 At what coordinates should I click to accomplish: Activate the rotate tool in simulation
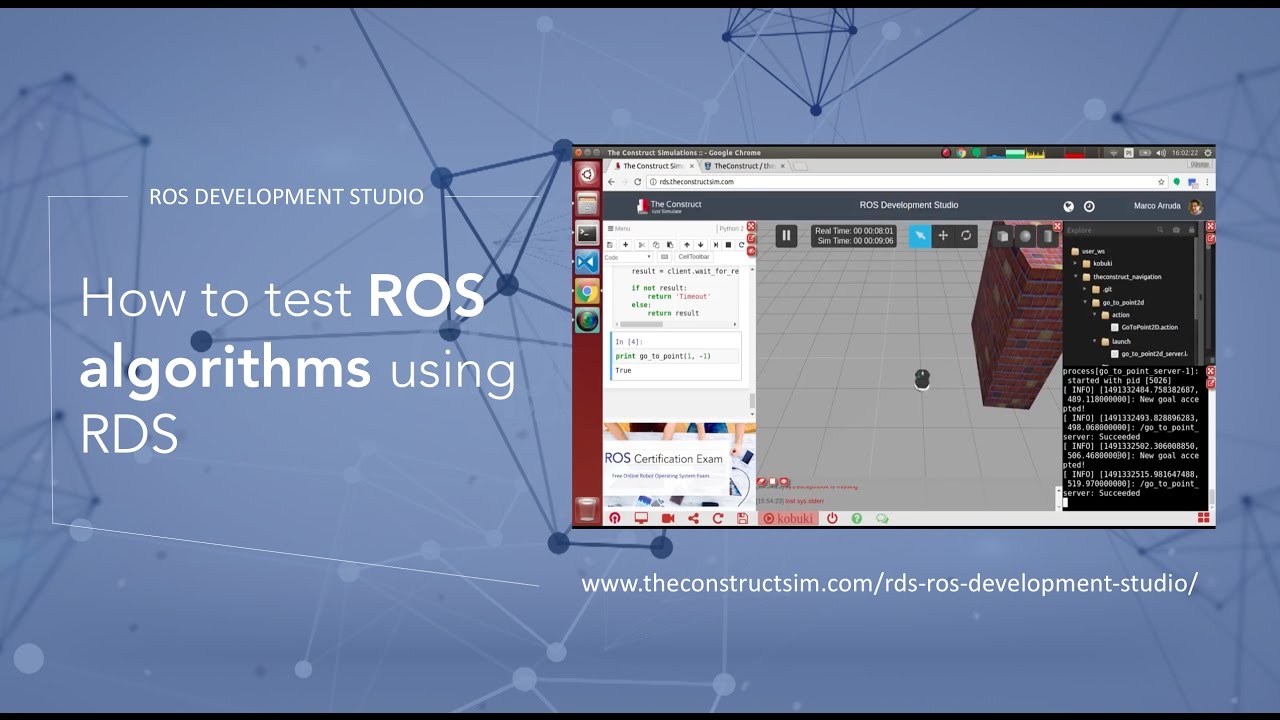pyautogui.click(x=966, y=236)
